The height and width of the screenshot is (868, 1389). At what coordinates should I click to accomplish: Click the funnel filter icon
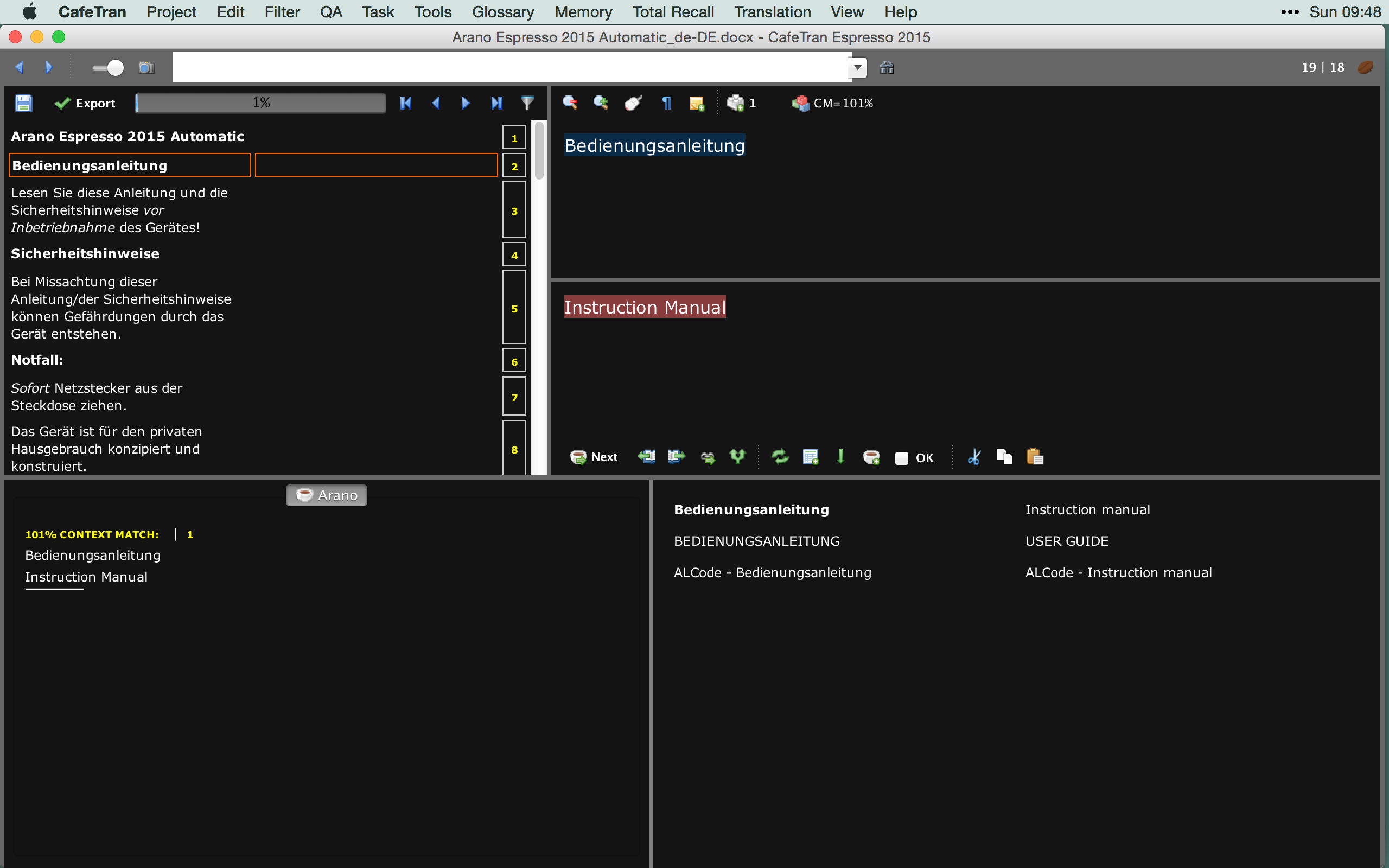click(x=527, y=103)
